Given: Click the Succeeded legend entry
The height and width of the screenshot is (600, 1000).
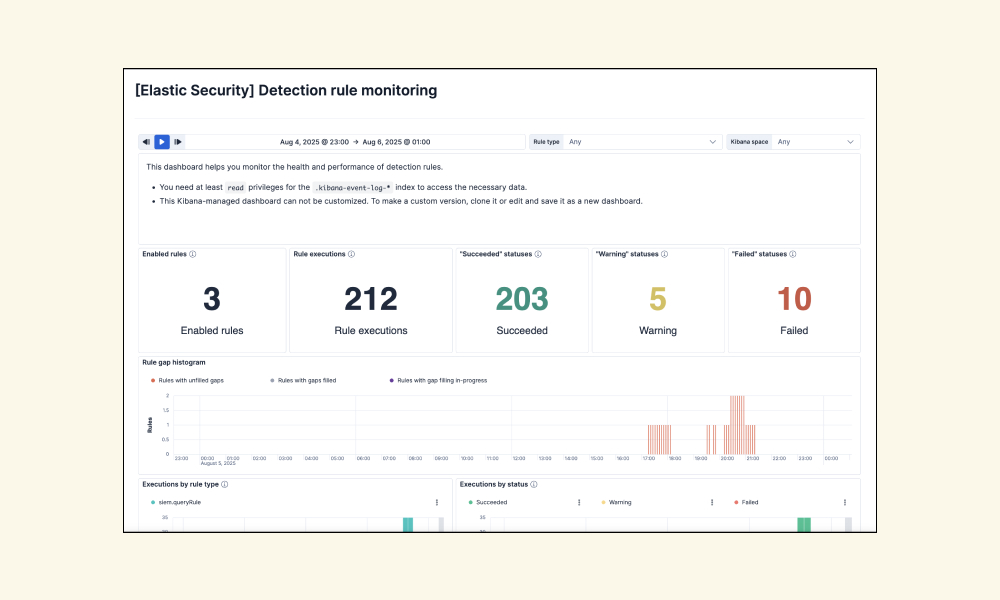Looking at the screenshot, I should [488, 502].
